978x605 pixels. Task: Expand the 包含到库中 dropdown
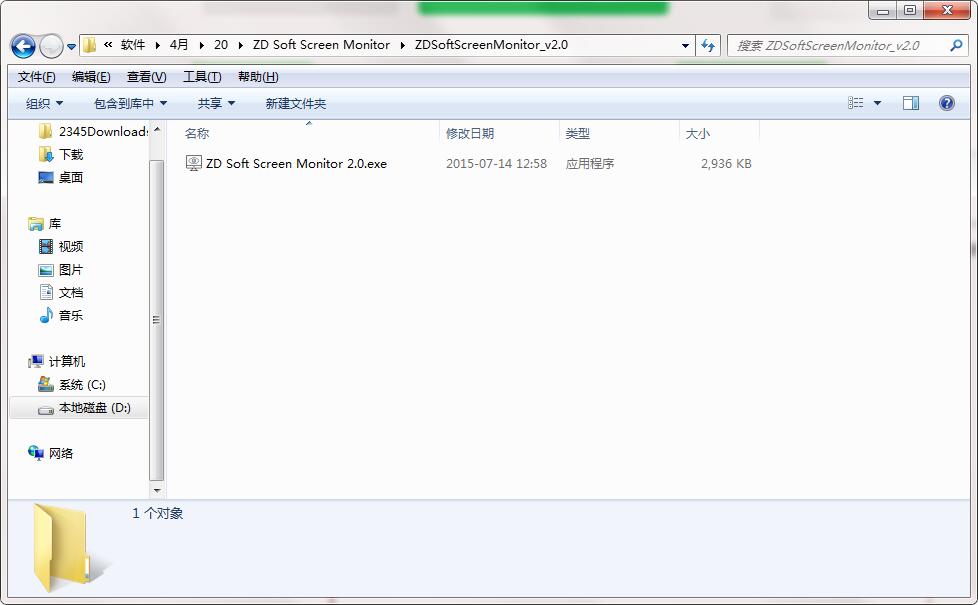tap(130, 104)
